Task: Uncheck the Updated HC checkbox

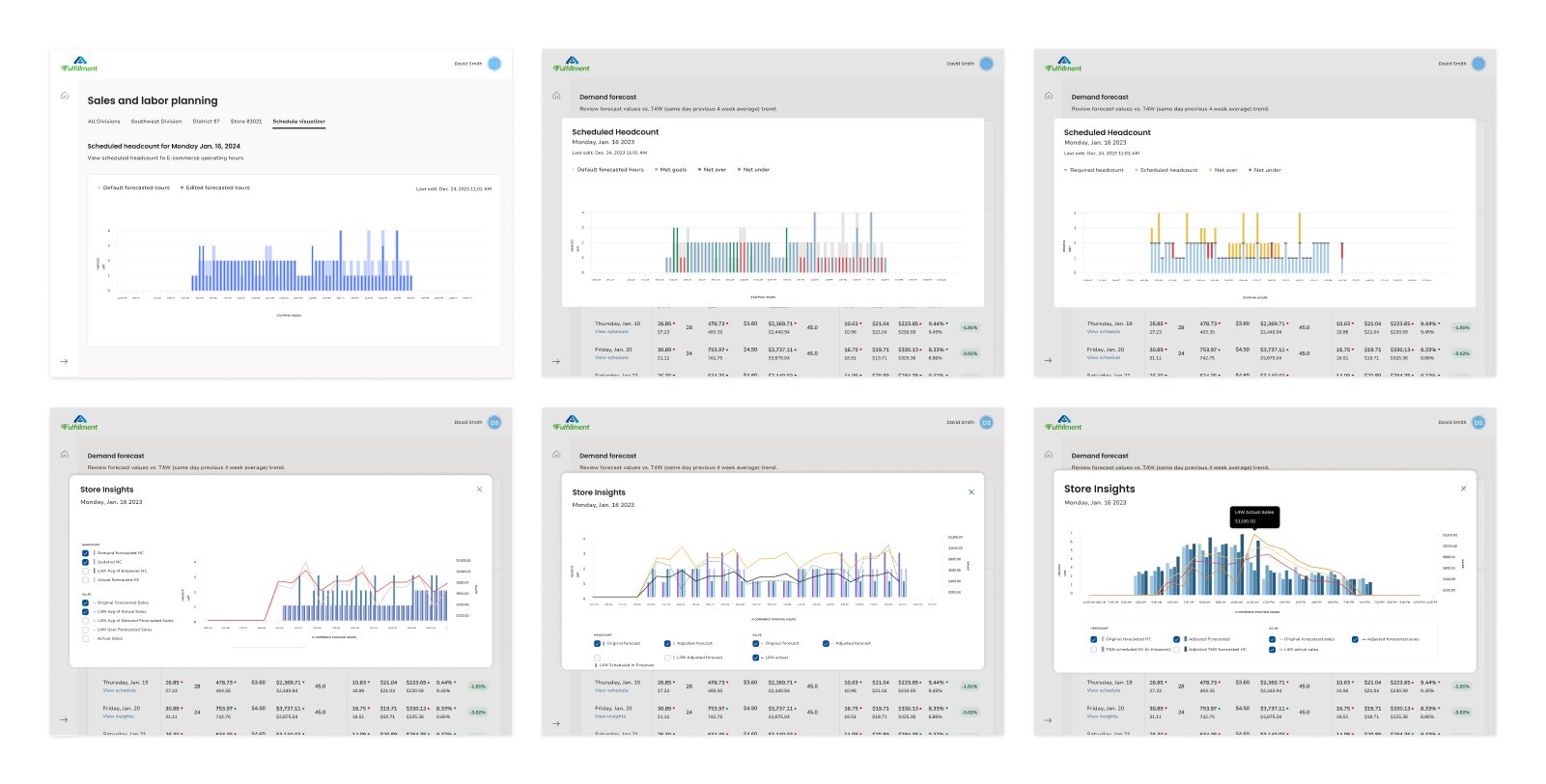Action: pos(85,562)
